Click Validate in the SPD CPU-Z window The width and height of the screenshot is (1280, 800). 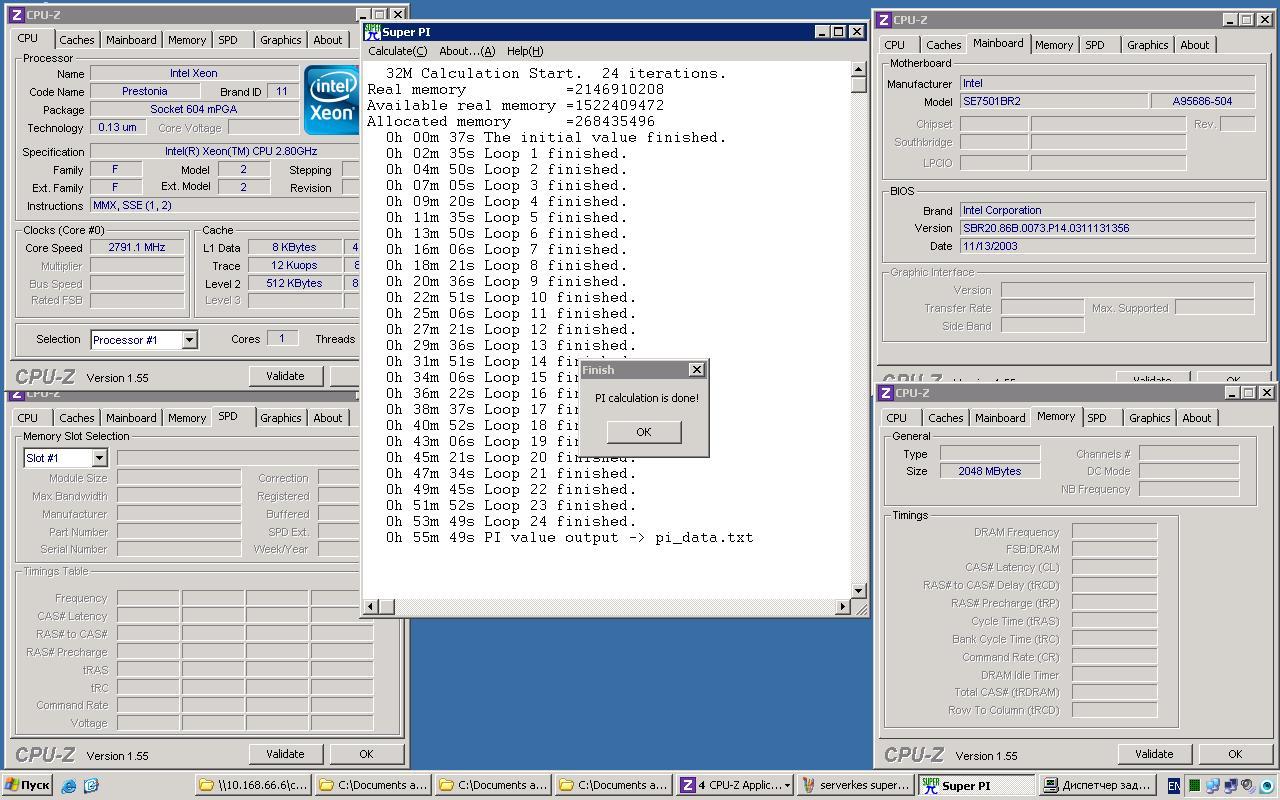tap(285, 754)
